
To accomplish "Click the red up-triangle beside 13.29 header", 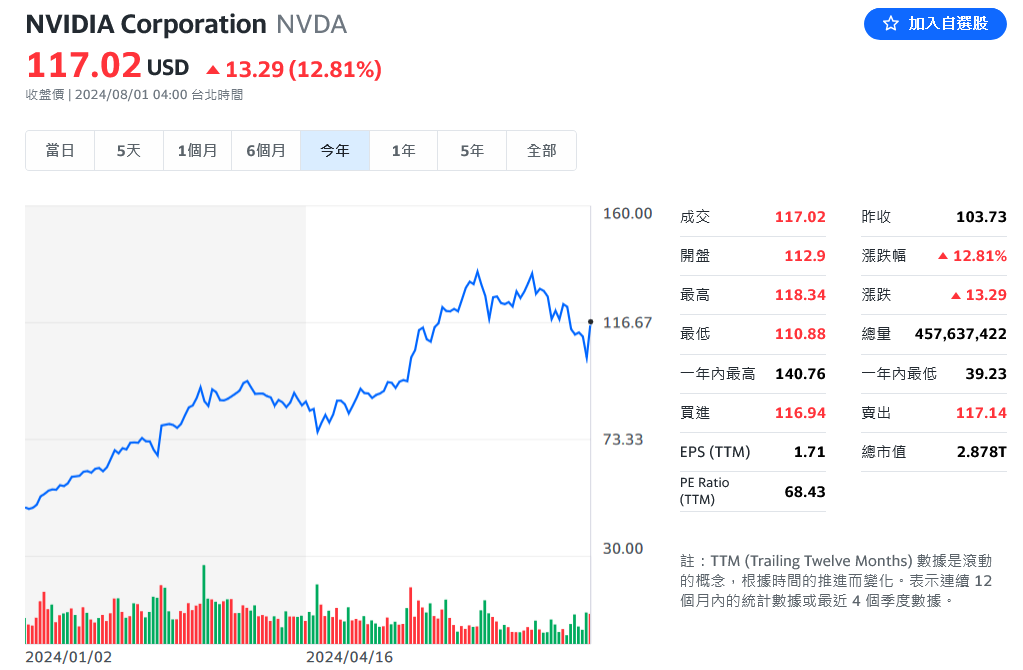I will tap(212, 69).
